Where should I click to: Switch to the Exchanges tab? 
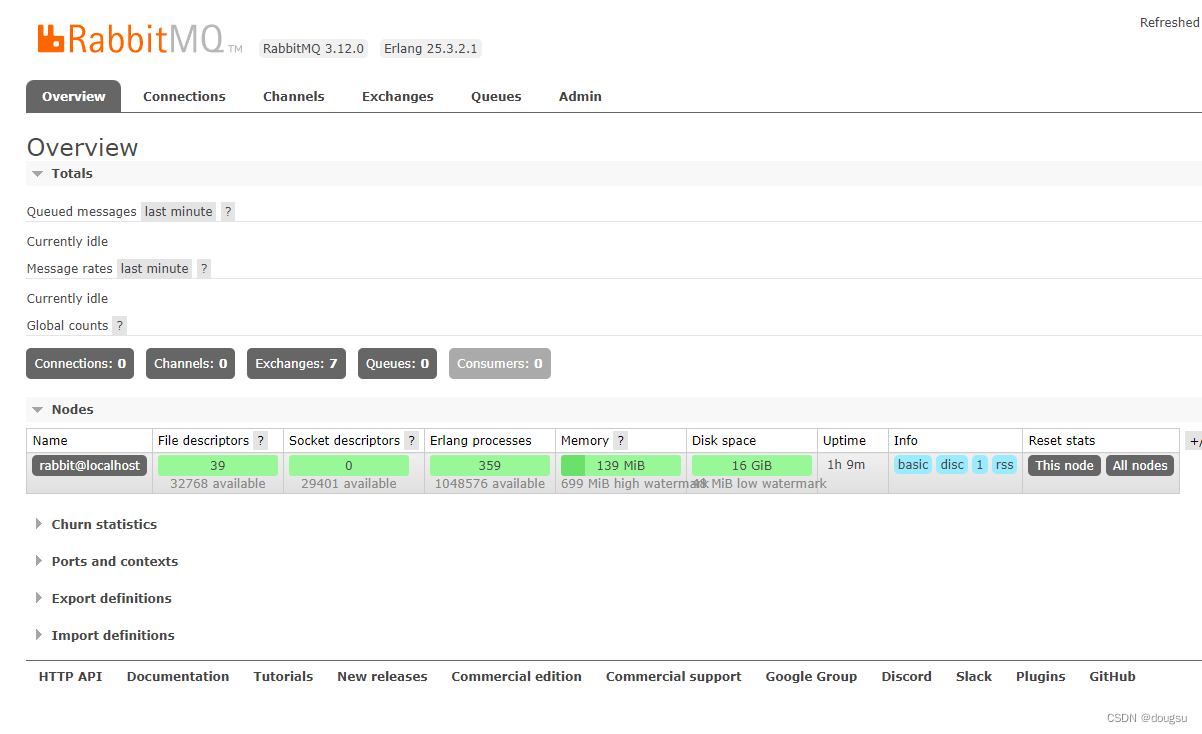pyautogui.click(x=398, y=97)
